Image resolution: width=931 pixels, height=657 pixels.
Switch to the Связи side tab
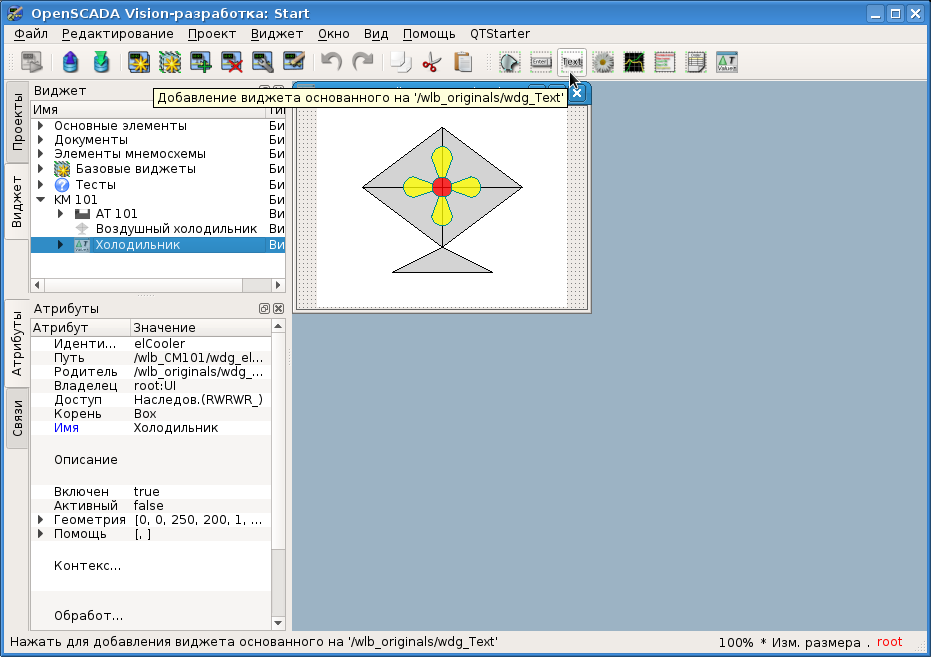click(x=17, y=420)
